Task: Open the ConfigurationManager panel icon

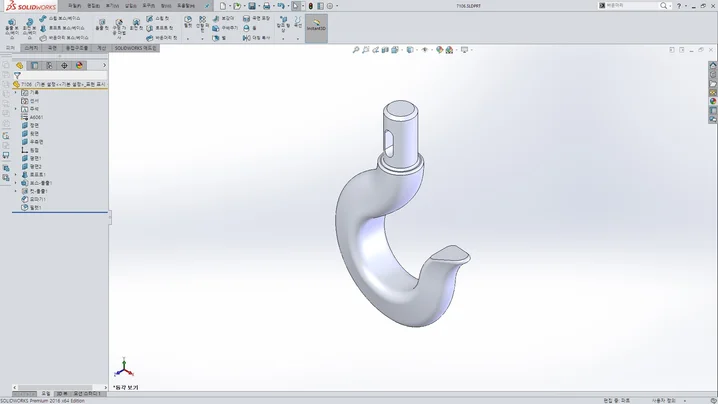Action: (50, 66)
